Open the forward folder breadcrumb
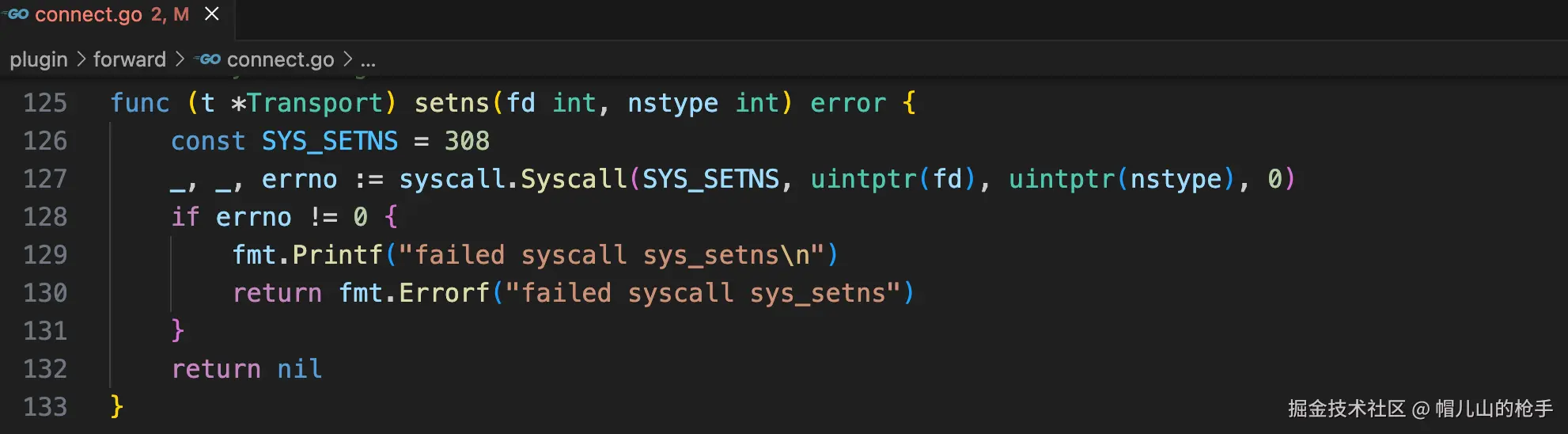Viewport: 1568px width, 434px height. tap(130, 59)
